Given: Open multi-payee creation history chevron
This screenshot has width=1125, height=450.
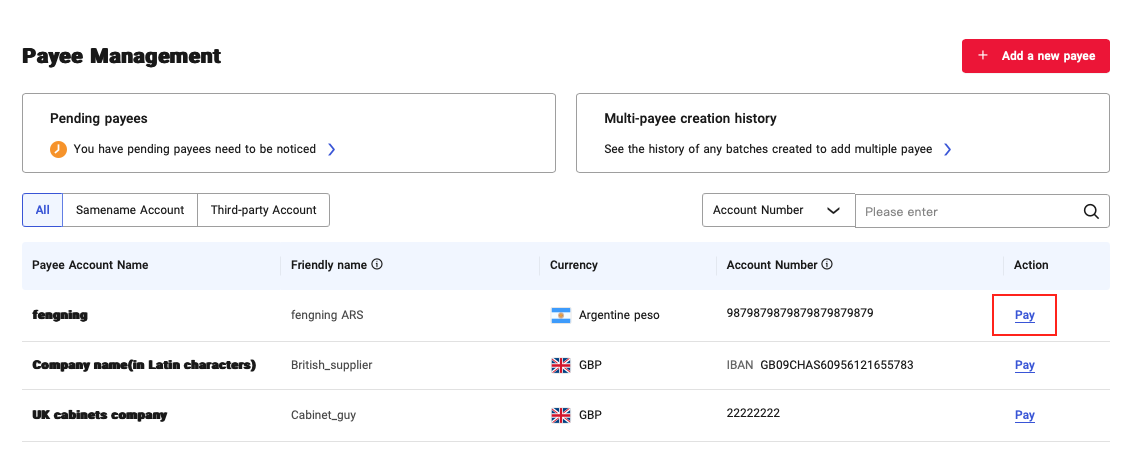Looking at the screenshot, I should pyautogui.click(x=947, y=149).
